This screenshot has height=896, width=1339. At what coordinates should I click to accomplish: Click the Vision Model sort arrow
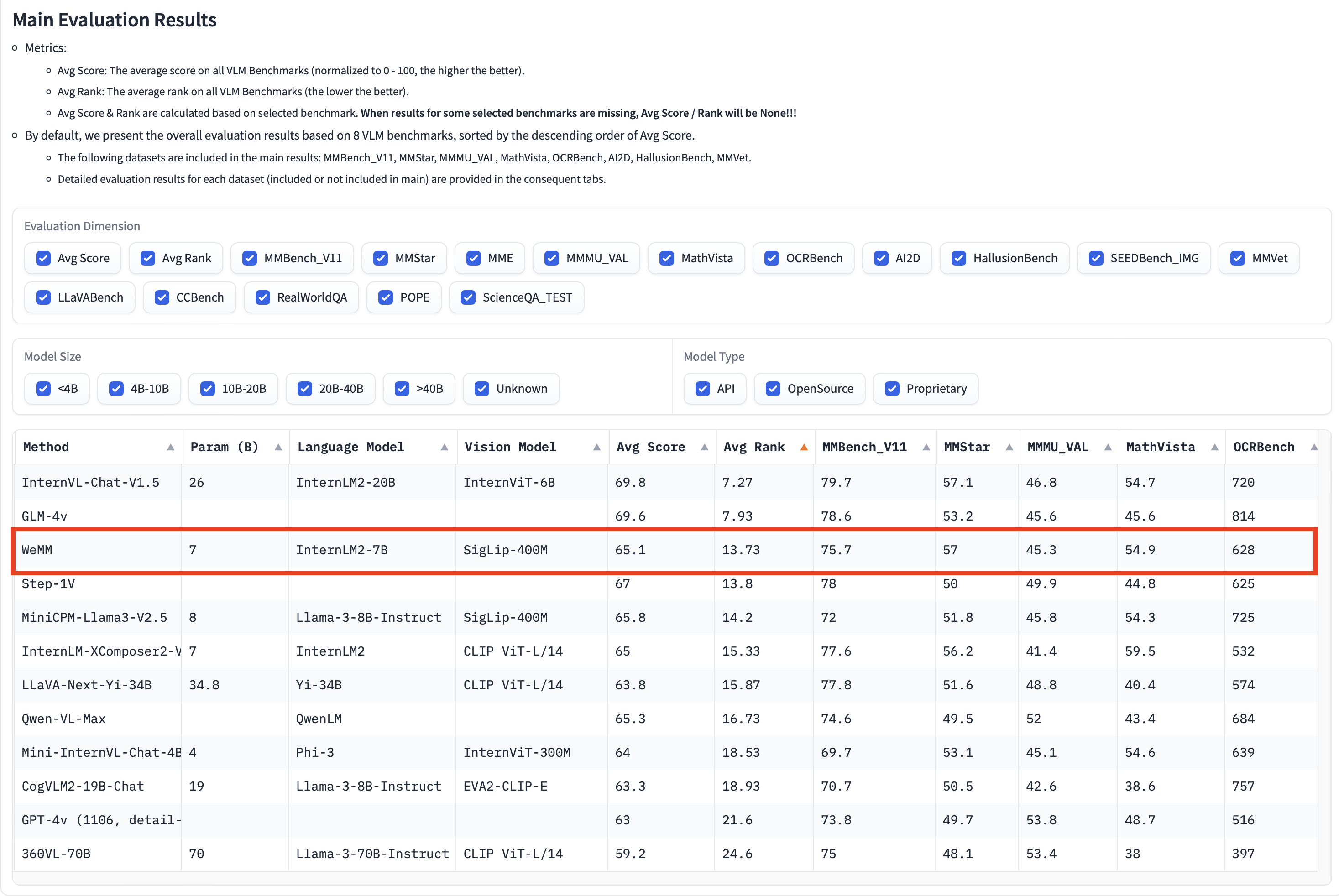(596, 448)
